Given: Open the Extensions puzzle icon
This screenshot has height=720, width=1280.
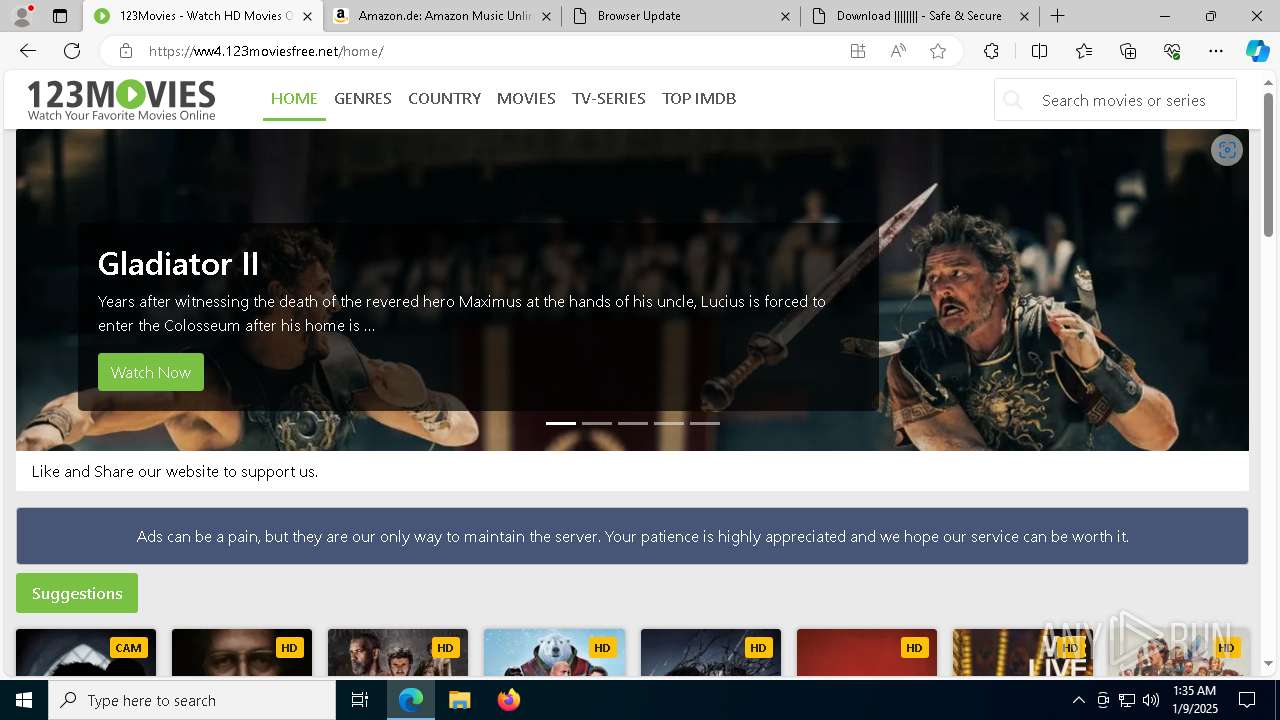Looking at the screenshot, I should (x=991, y=51).
